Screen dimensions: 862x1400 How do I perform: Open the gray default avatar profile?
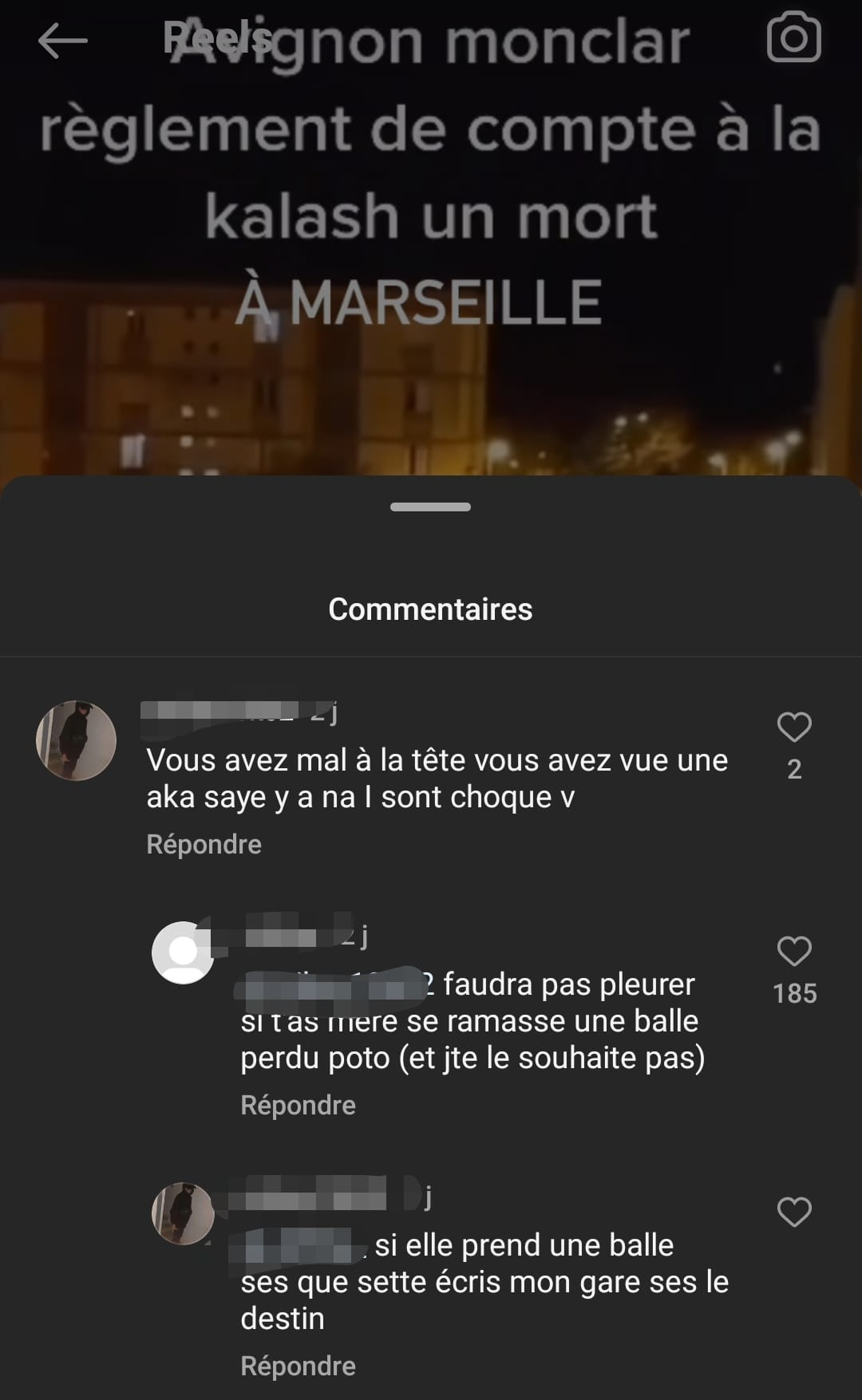point(183,952)
